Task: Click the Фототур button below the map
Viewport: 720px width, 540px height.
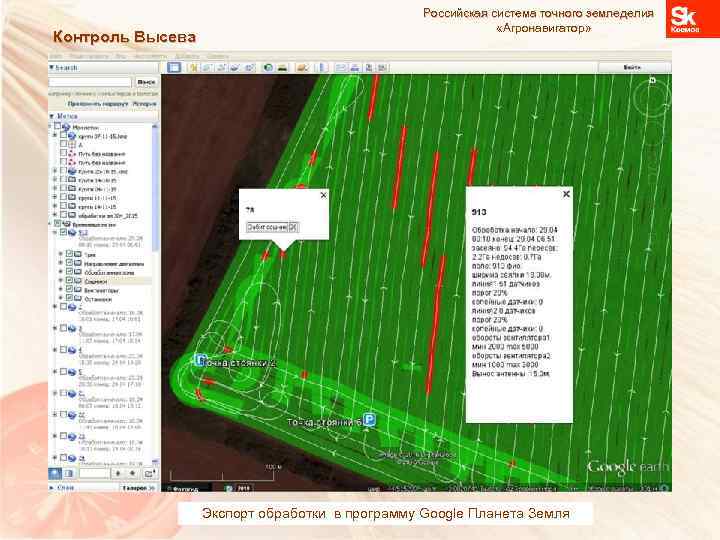Action: point(188,489)
